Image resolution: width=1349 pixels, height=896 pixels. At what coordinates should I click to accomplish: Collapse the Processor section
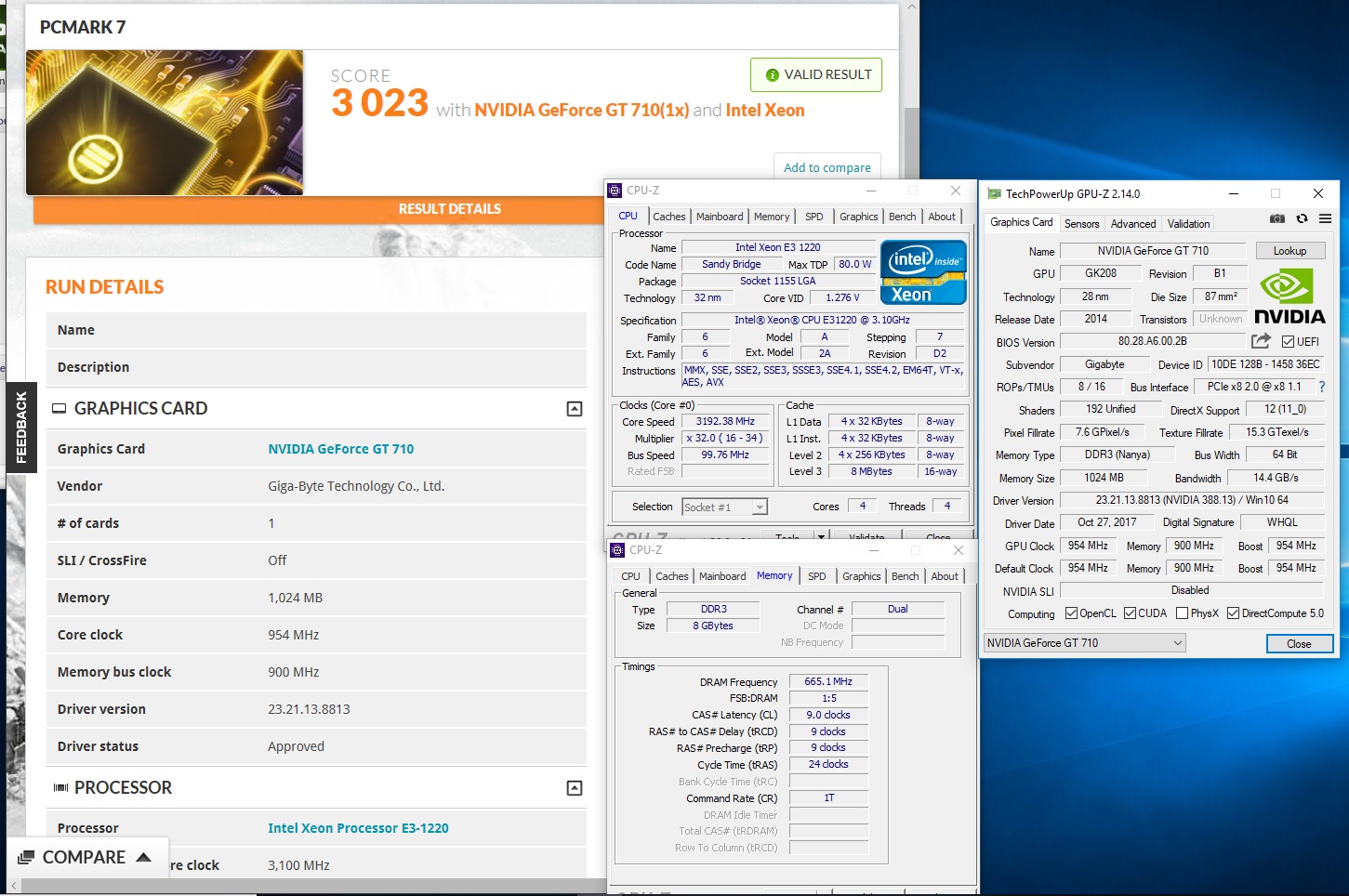pos(575,788)
